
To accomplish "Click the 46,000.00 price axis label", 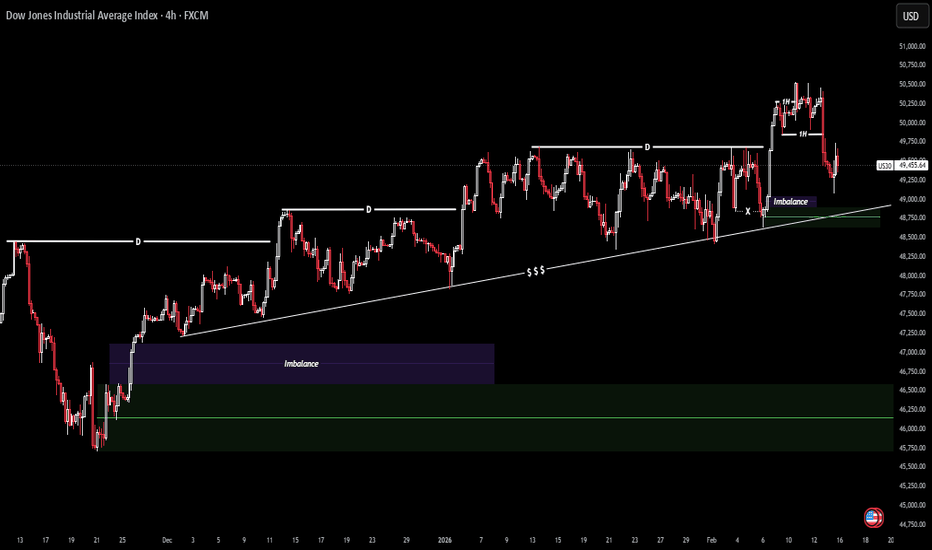I will [912, 429].
